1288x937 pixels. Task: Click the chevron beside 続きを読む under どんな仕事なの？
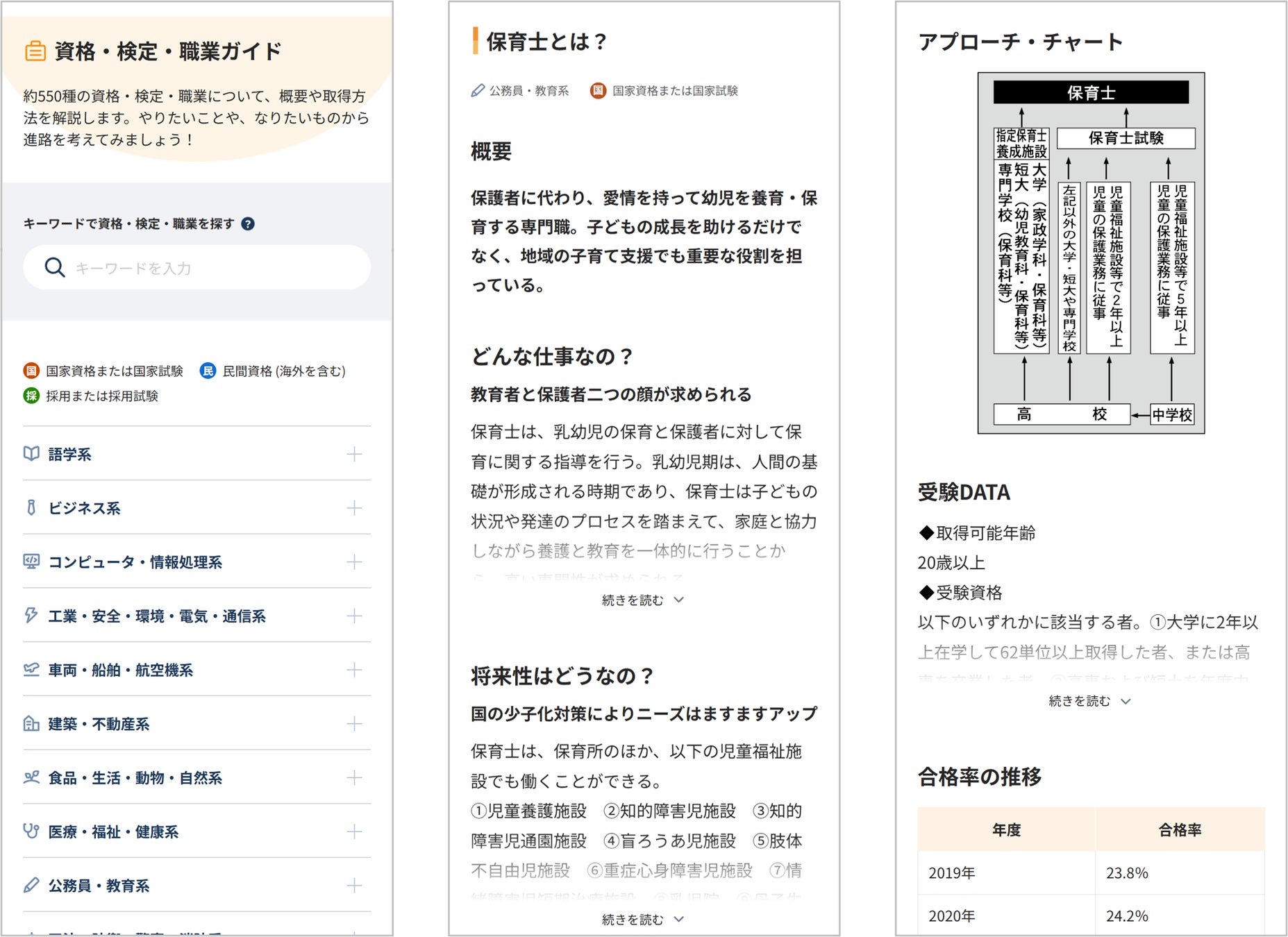point(679,600)
